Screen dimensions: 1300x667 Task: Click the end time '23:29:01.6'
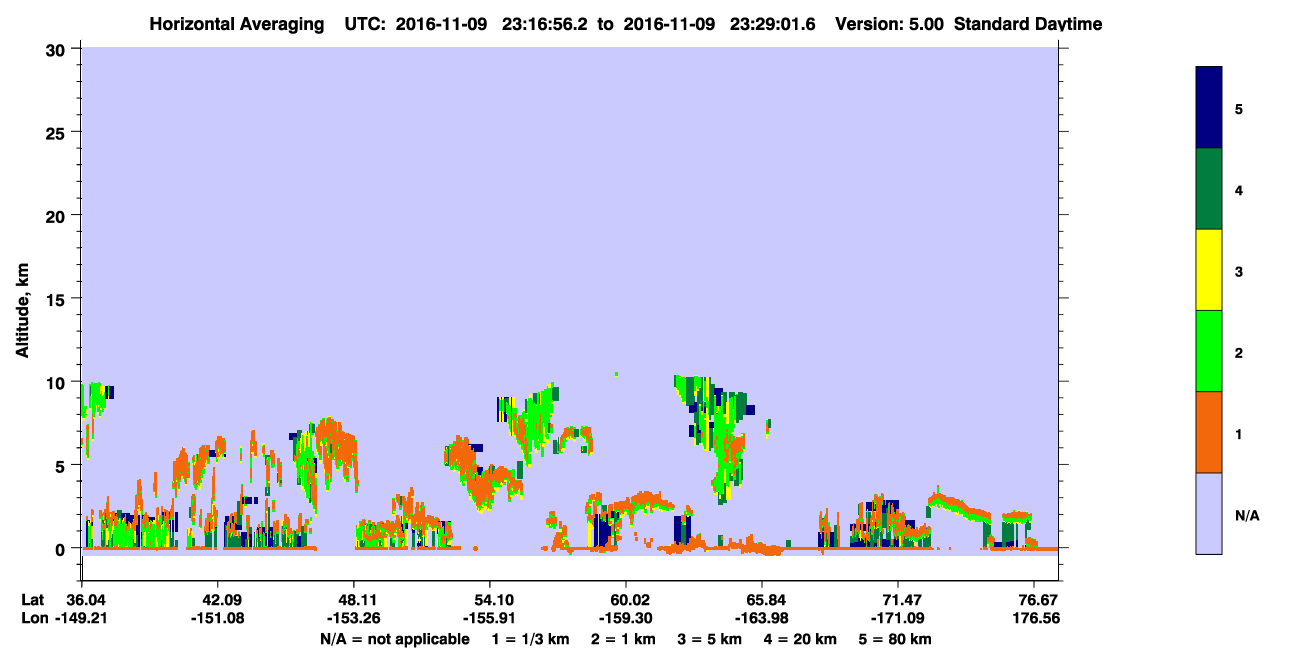click(772, 24)
